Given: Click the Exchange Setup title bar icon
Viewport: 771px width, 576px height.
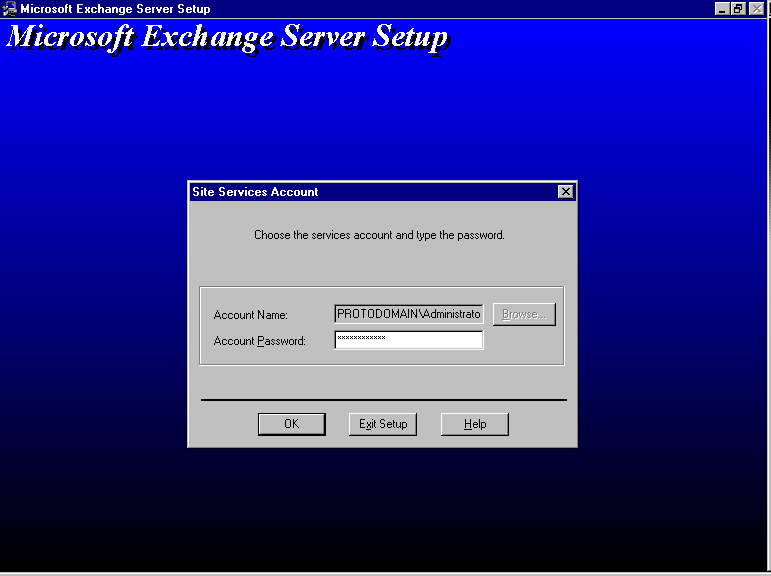Looking at the screenshot, I should tap(9, 9).
